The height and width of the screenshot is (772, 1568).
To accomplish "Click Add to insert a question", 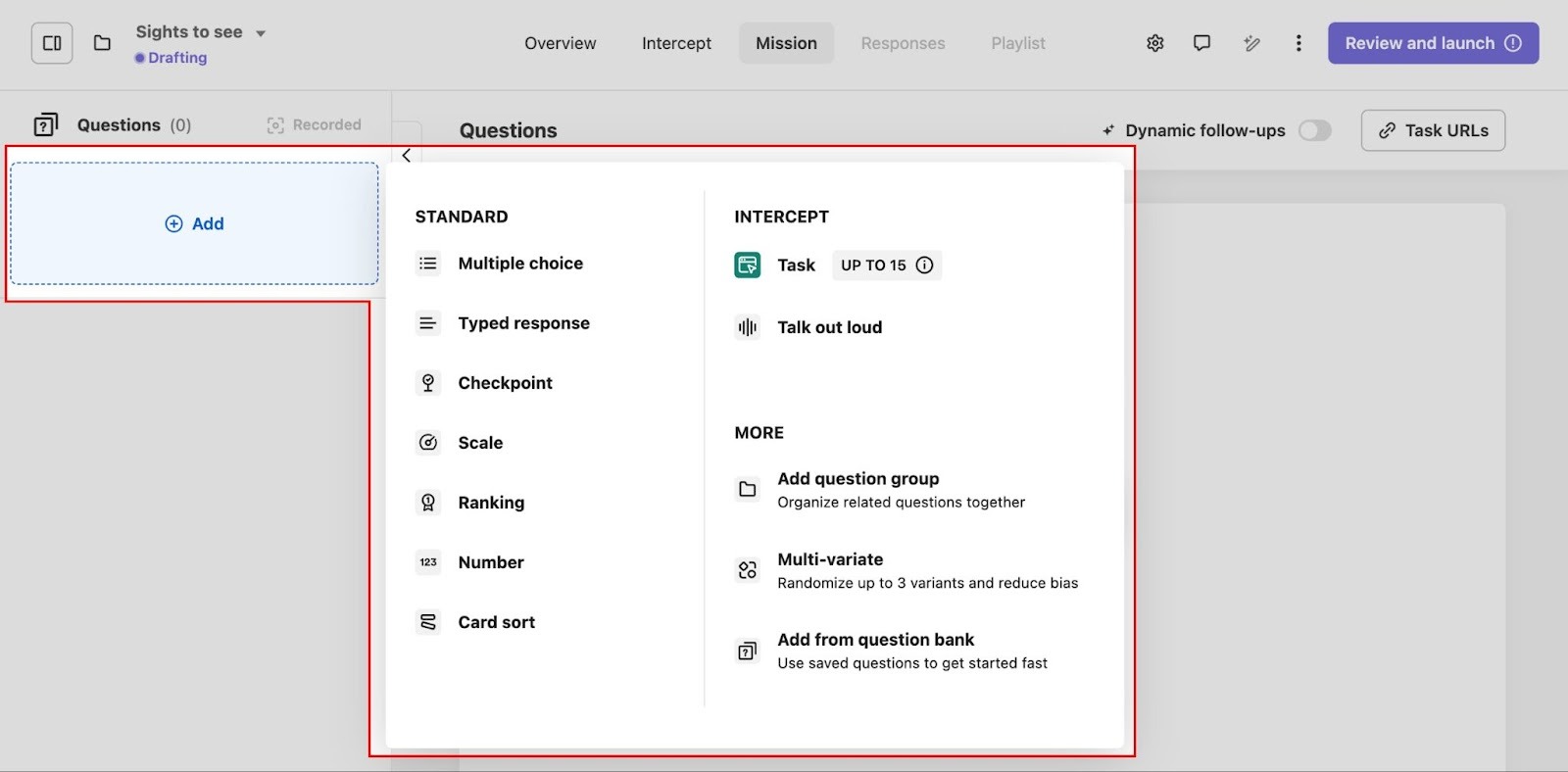I will coord(194,224).
